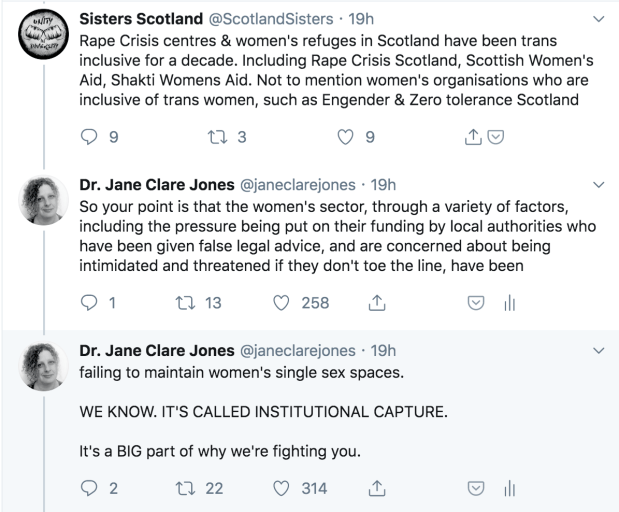View analytics for tweet with 258 likes
The image size is (619, 512).
click(x=507, y=303)
